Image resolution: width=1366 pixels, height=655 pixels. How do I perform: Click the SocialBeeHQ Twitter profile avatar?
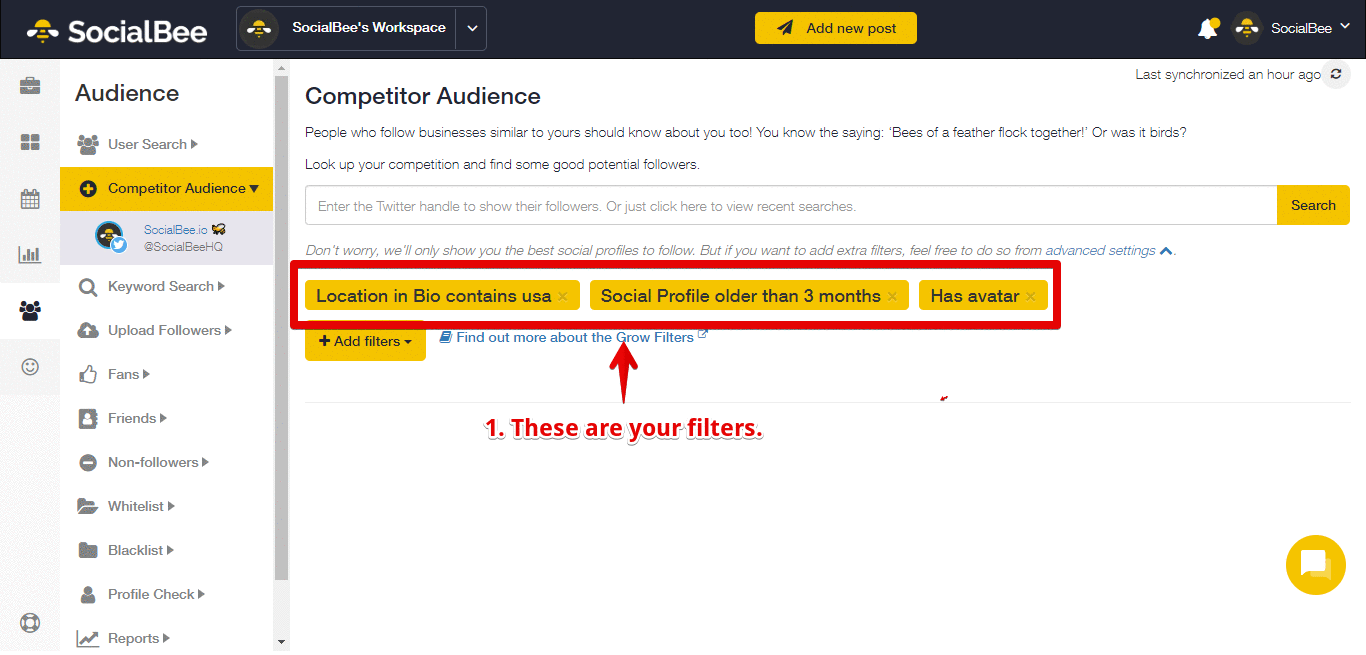[x=110, y=237]
